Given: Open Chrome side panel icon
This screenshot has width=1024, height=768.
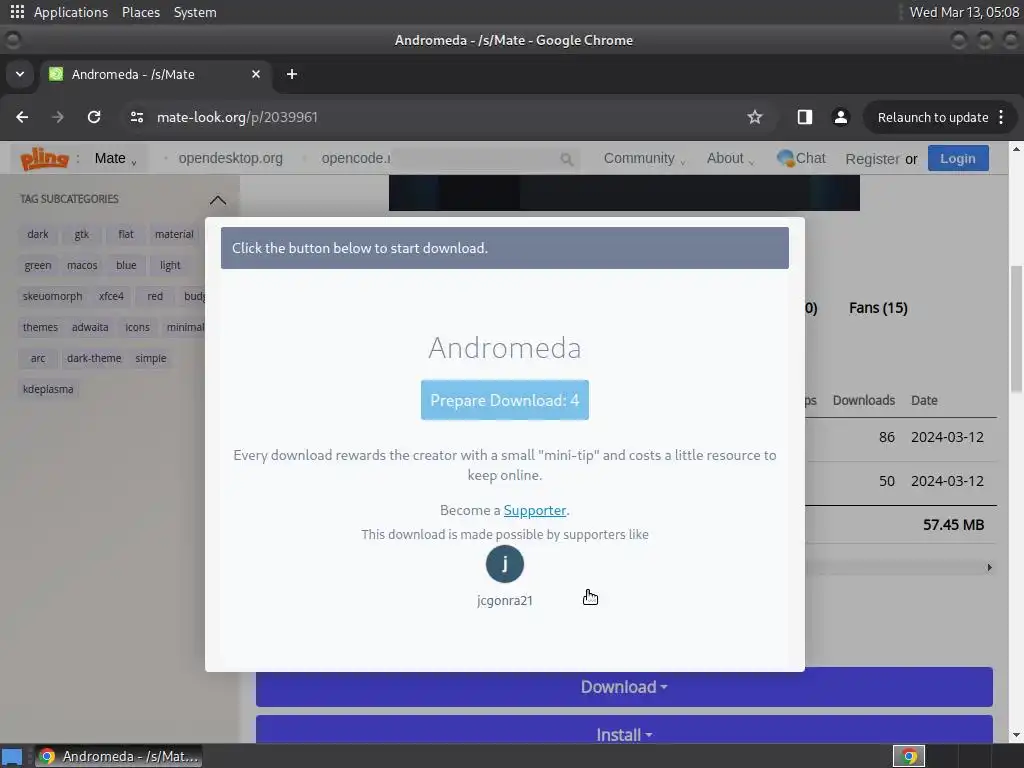Looking at the screenshot, I should 805,117.
